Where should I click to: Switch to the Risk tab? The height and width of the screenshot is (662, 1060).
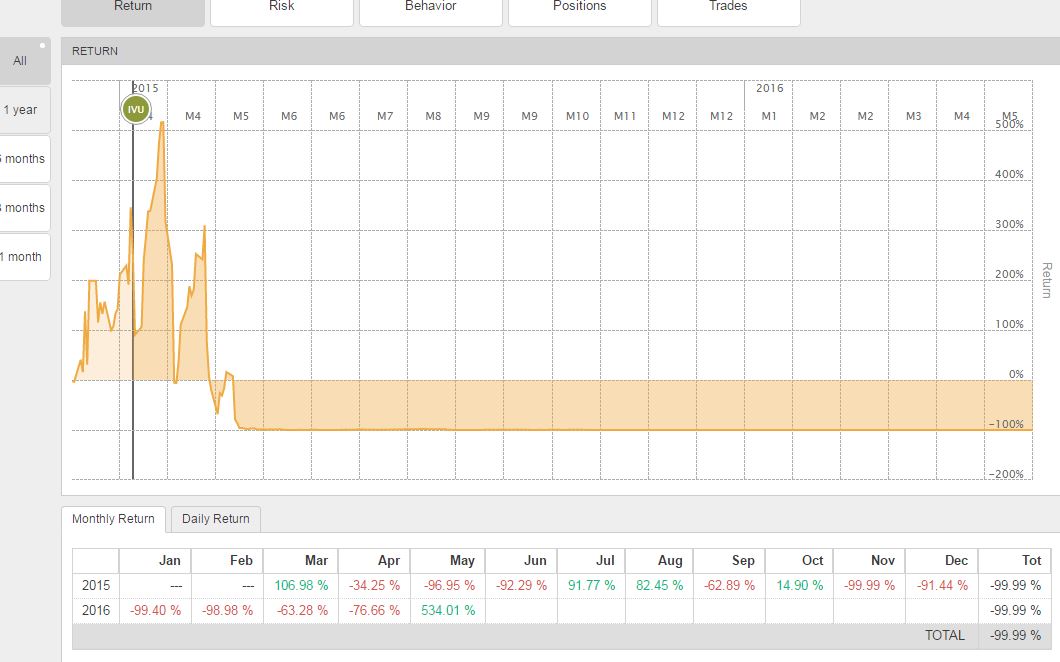282,8
